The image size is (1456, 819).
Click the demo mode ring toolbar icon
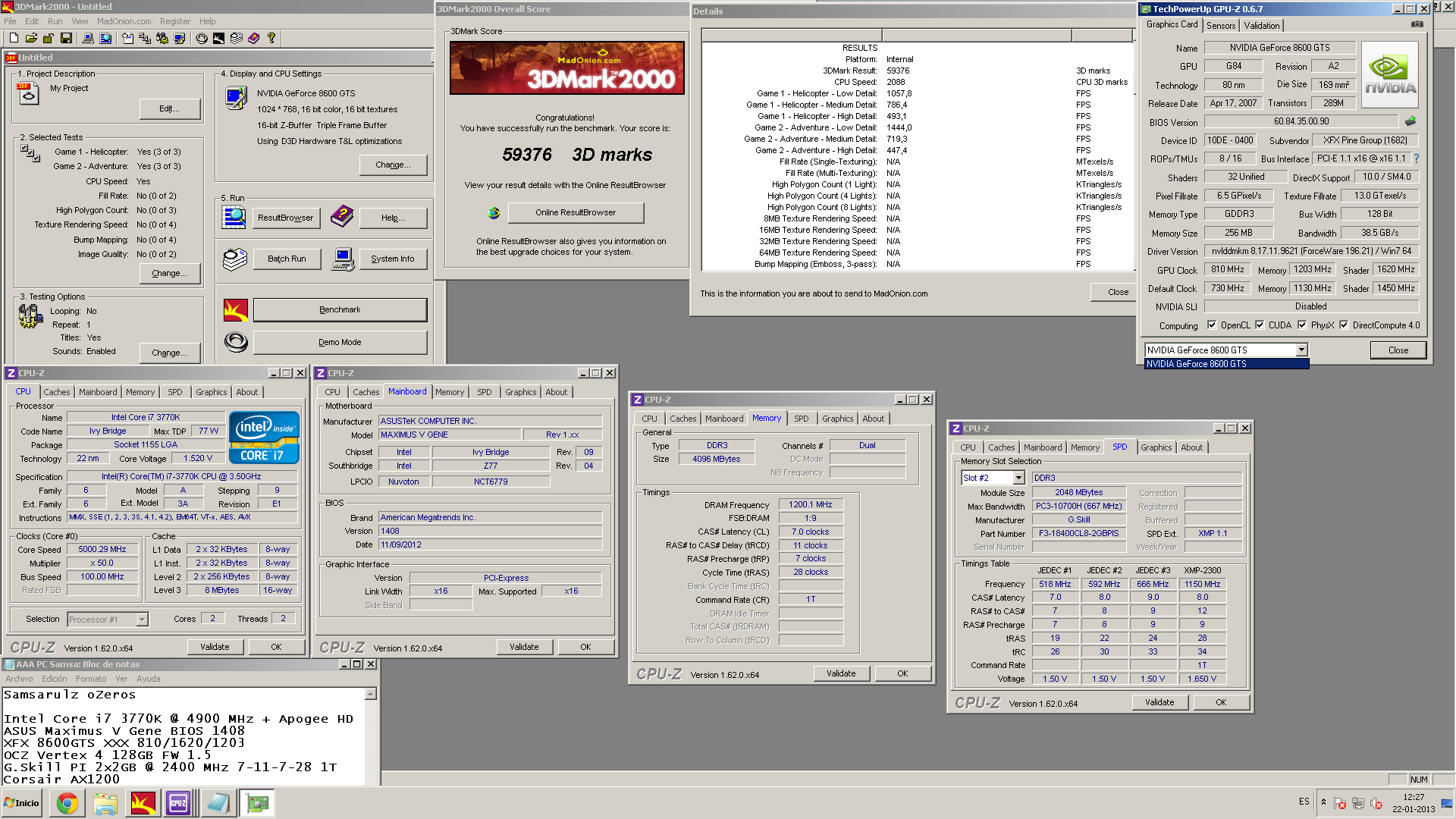pos(202,38)
